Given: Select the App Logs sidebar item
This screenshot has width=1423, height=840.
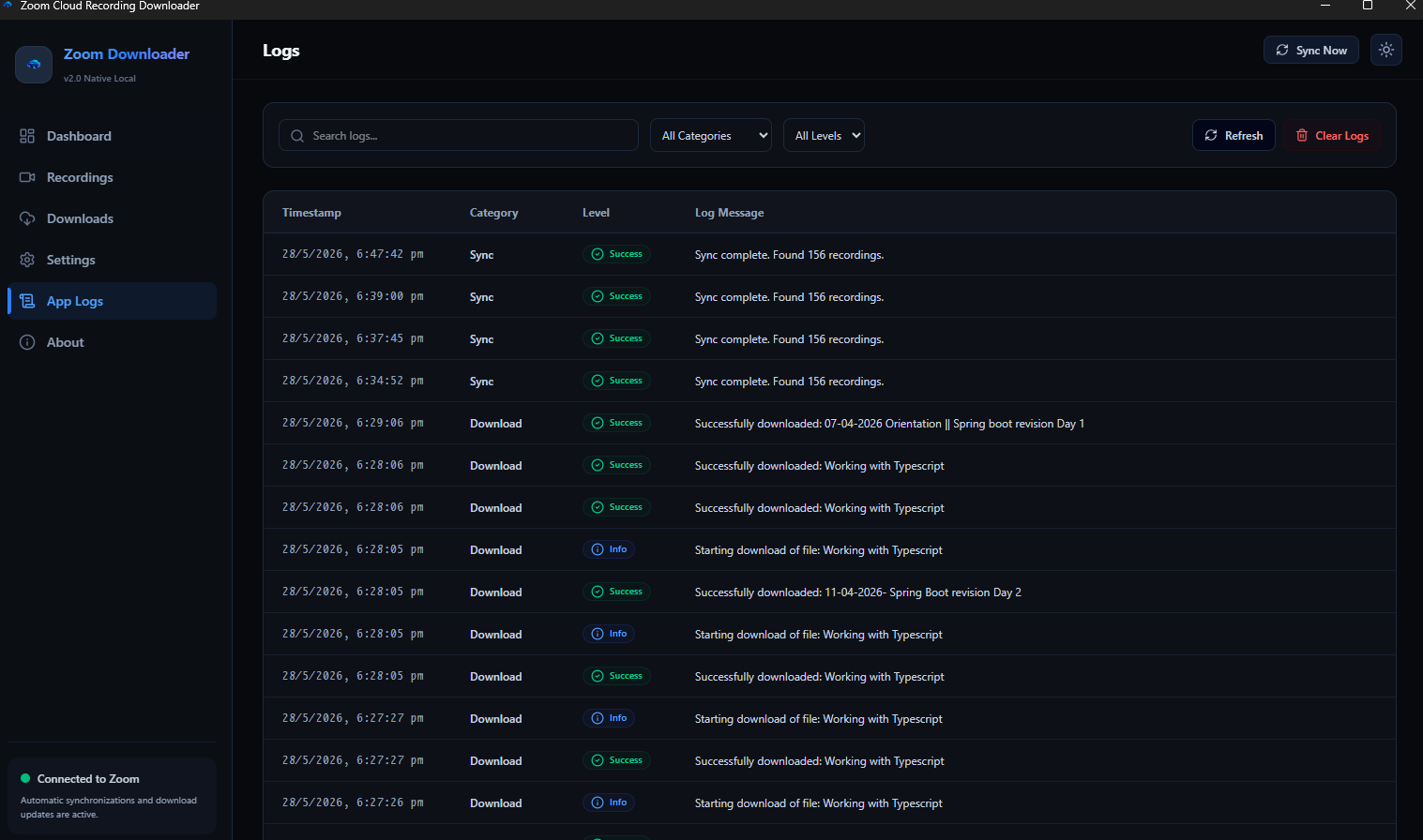Looking at the screenshot, I should click(x=112, y=301).
